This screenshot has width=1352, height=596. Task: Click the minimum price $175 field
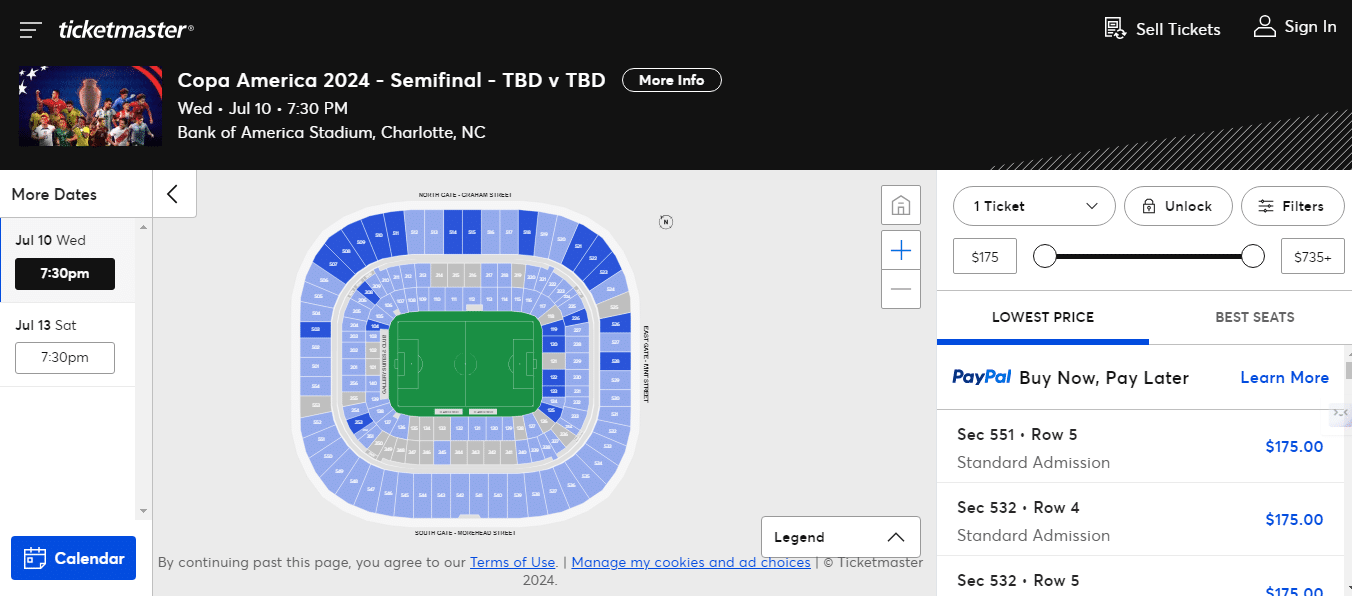[985, 257]
